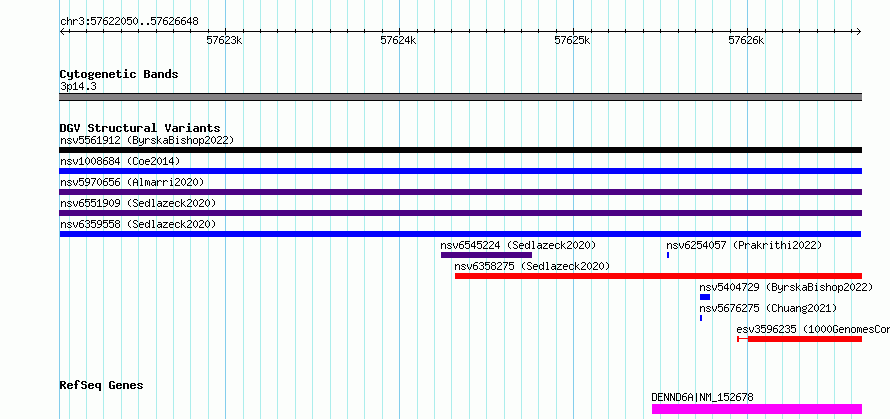Click the ruler's left arrowhead
This screenshot has height=419, width=890.
click(x=62, y=31)
